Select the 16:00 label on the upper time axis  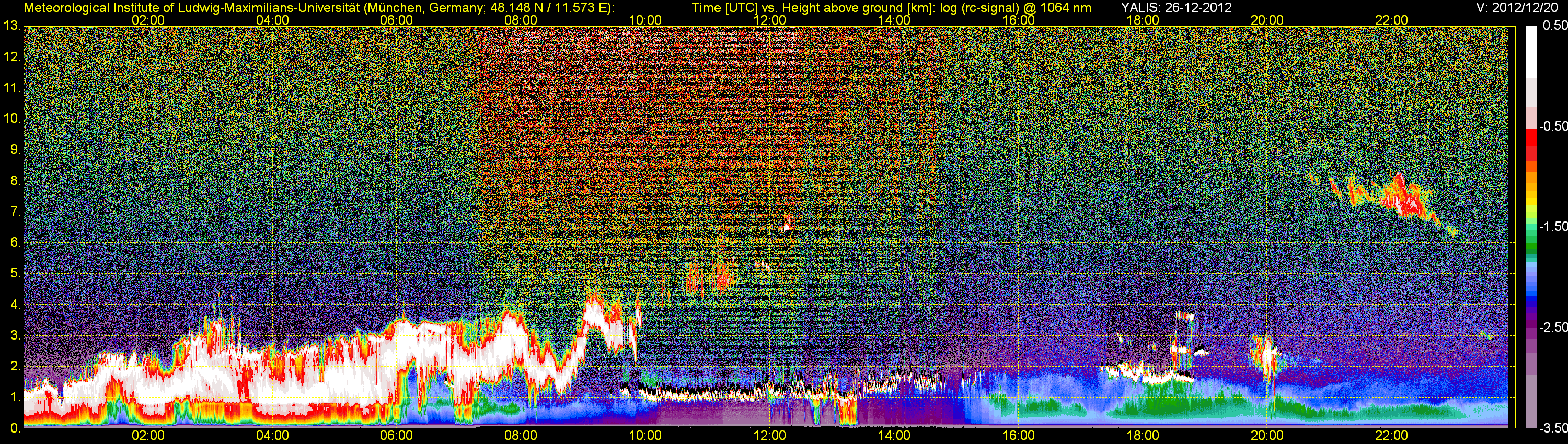(1018, 20)
